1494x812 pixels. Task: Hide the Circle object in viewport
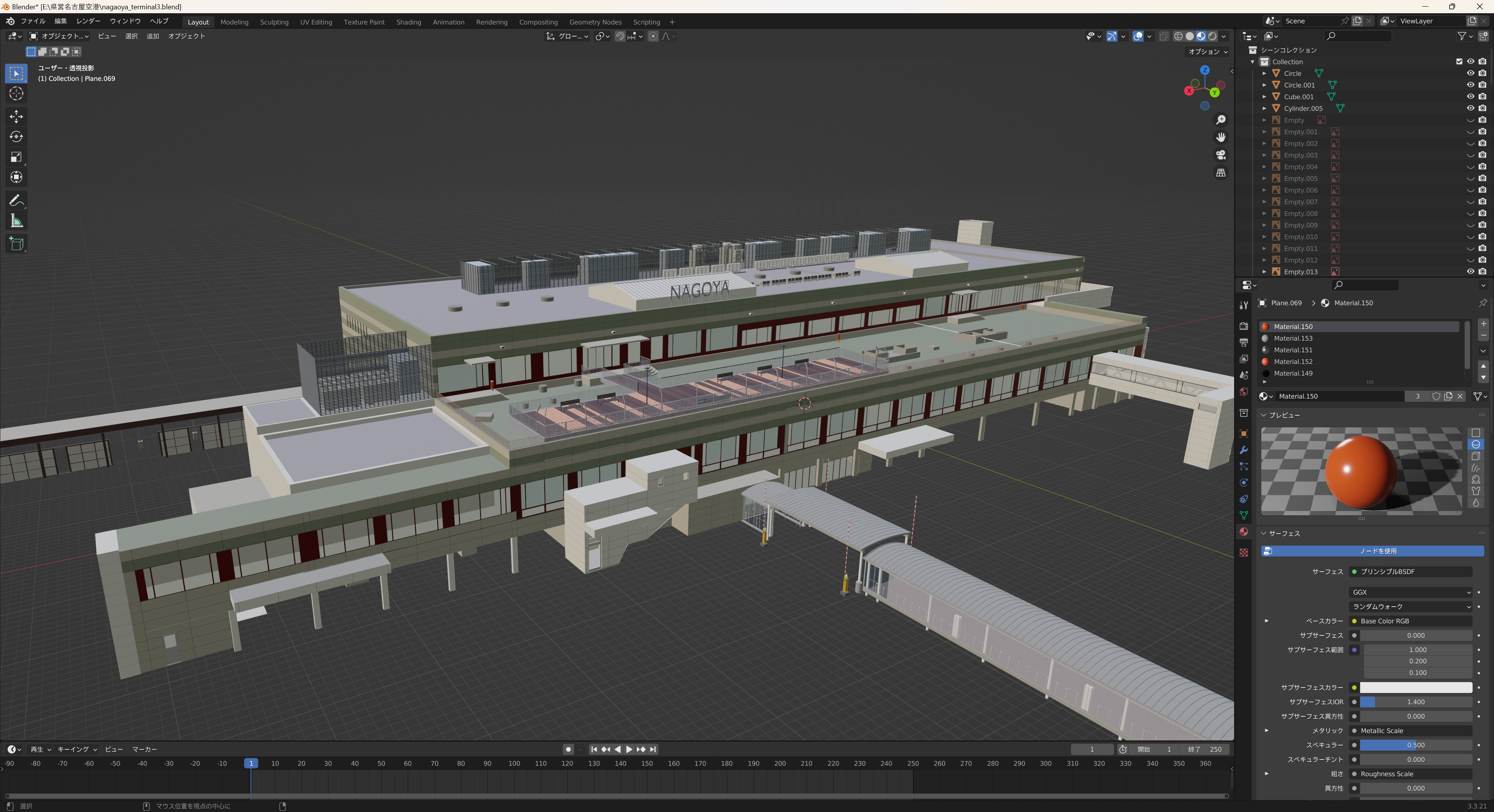pos(1470,73)
